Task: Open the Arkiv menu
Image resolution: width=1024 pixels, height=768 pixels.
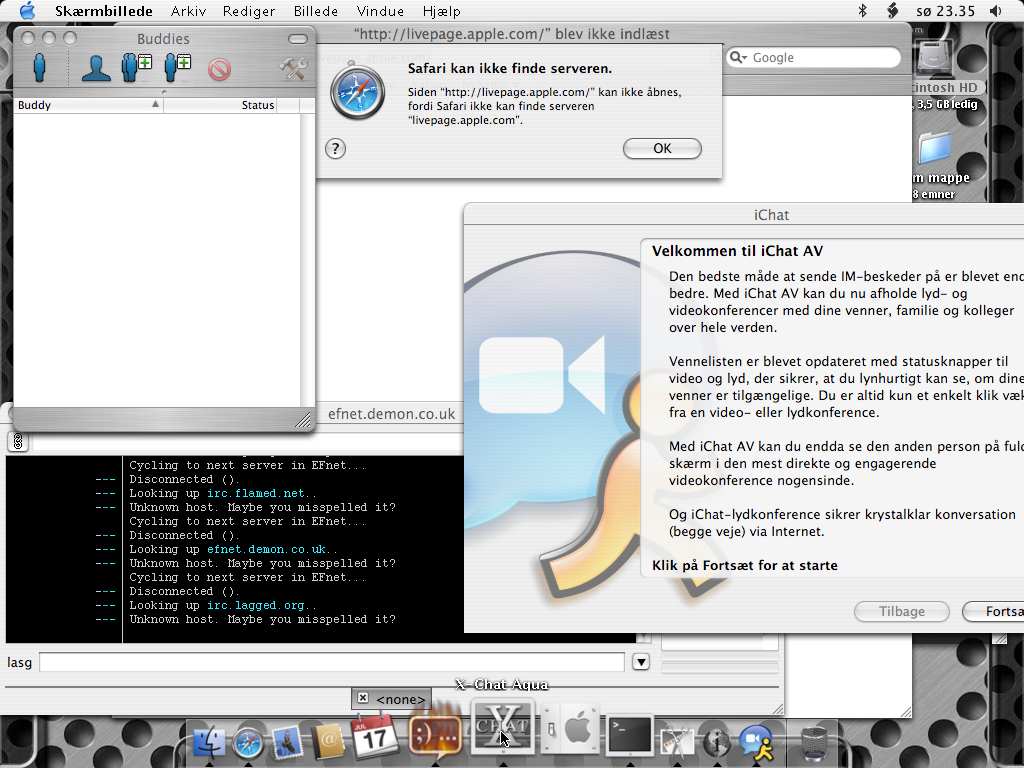Action: (189, 11)
